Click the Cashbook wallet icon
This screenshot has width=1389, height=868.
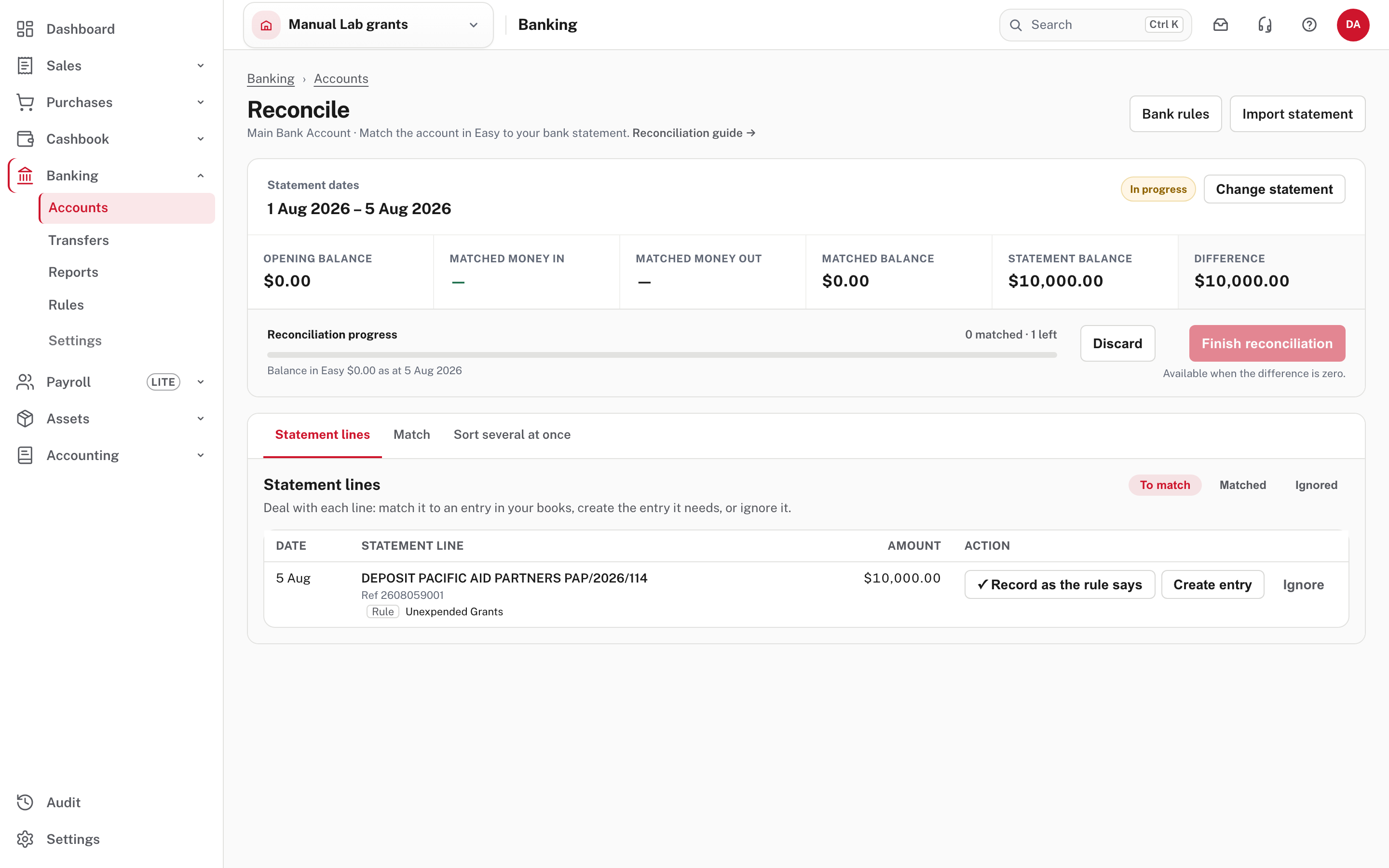click(25, 139)
